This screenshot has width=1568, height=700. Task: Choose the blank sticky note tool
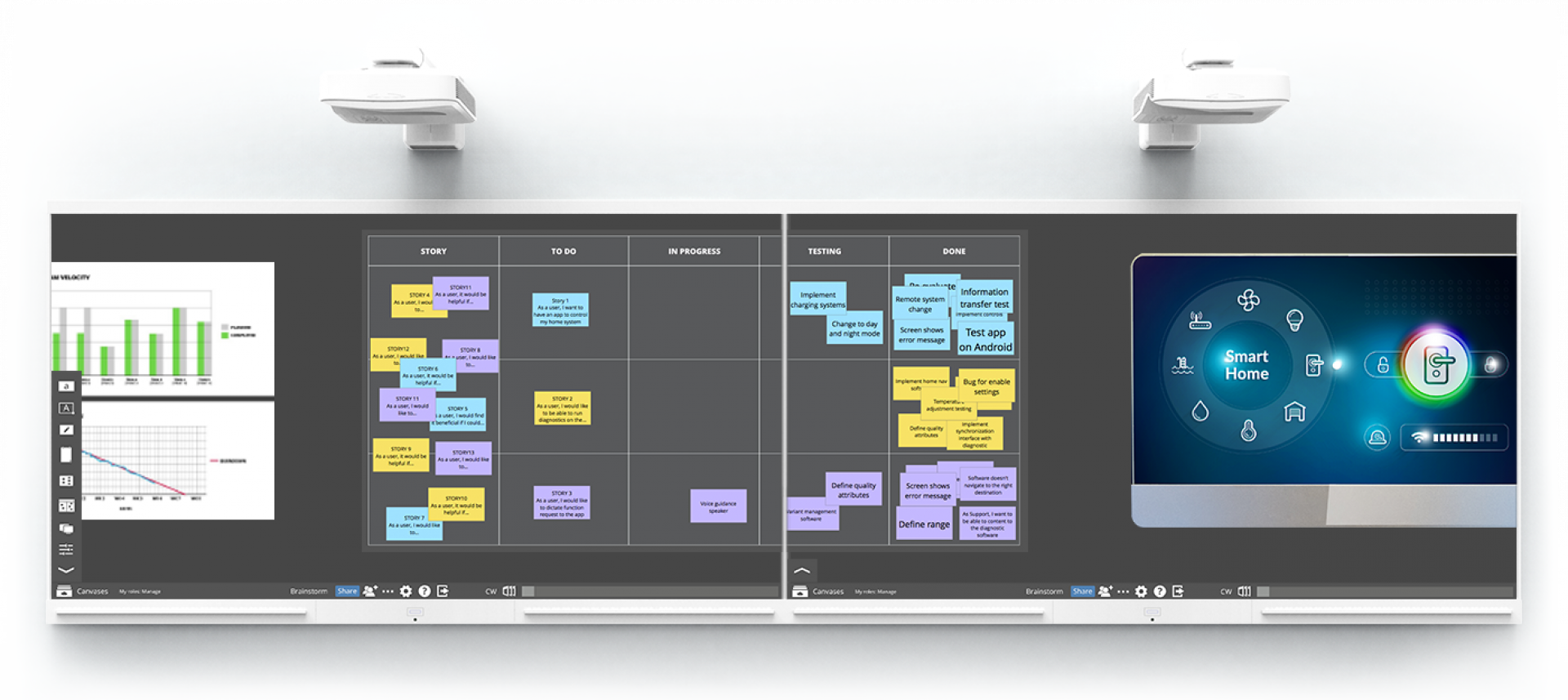66,455
